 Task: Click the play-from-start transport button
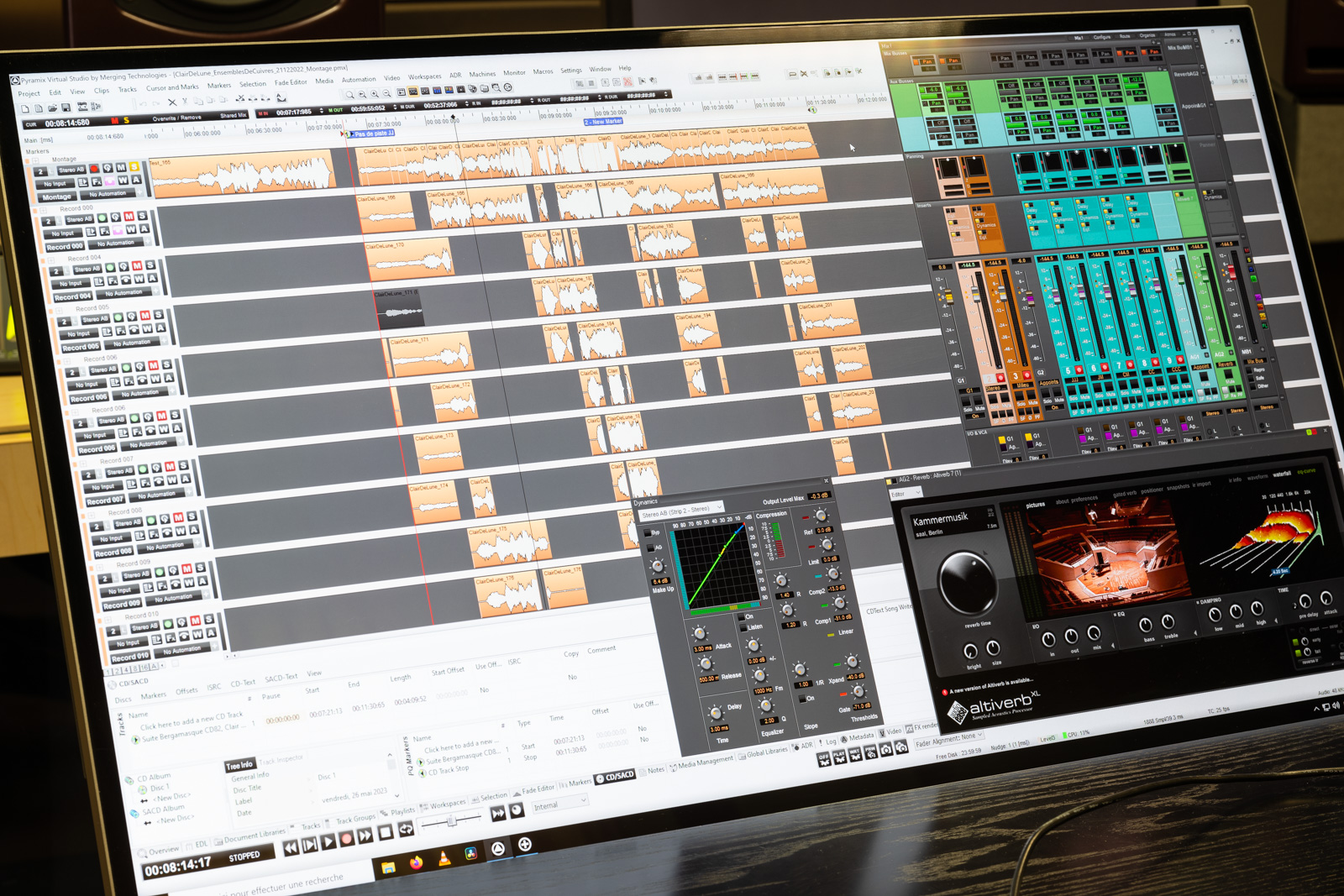[x=309, y=845]
